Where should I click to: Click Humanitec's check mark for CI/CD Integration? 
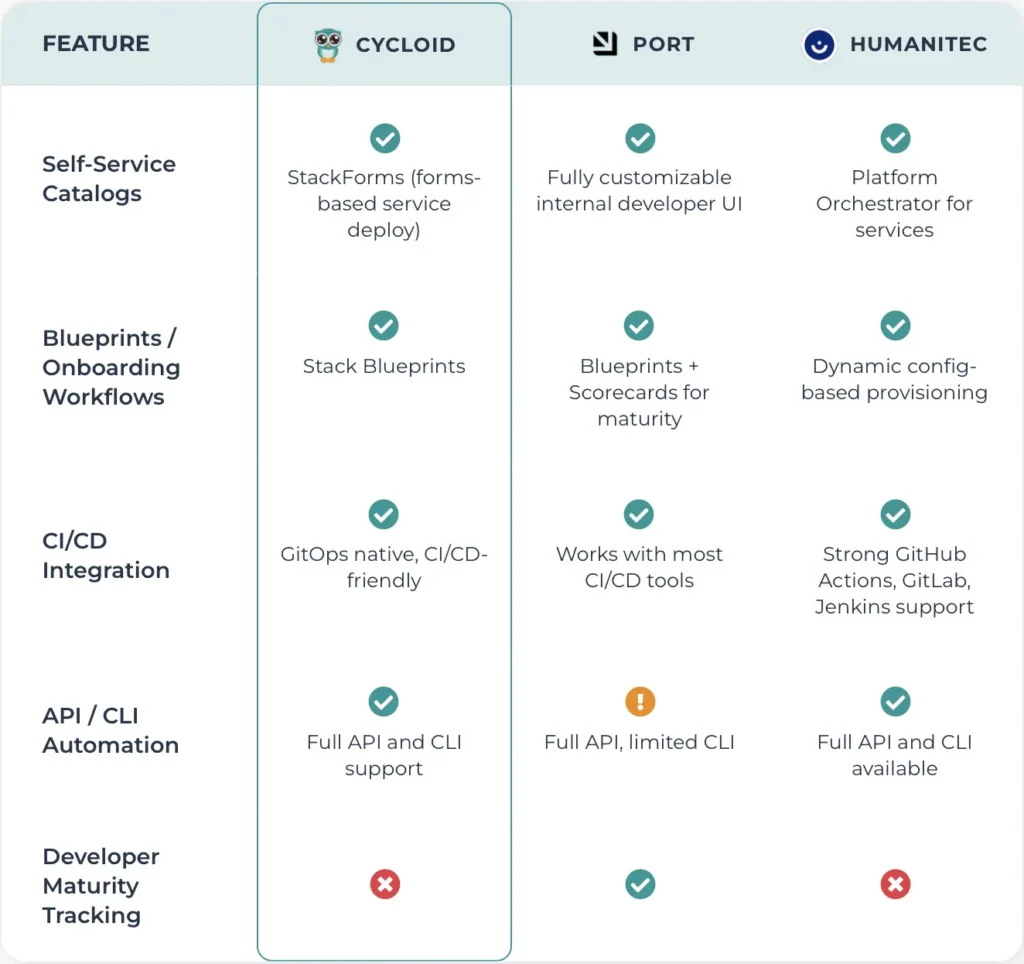coord(895,514)
